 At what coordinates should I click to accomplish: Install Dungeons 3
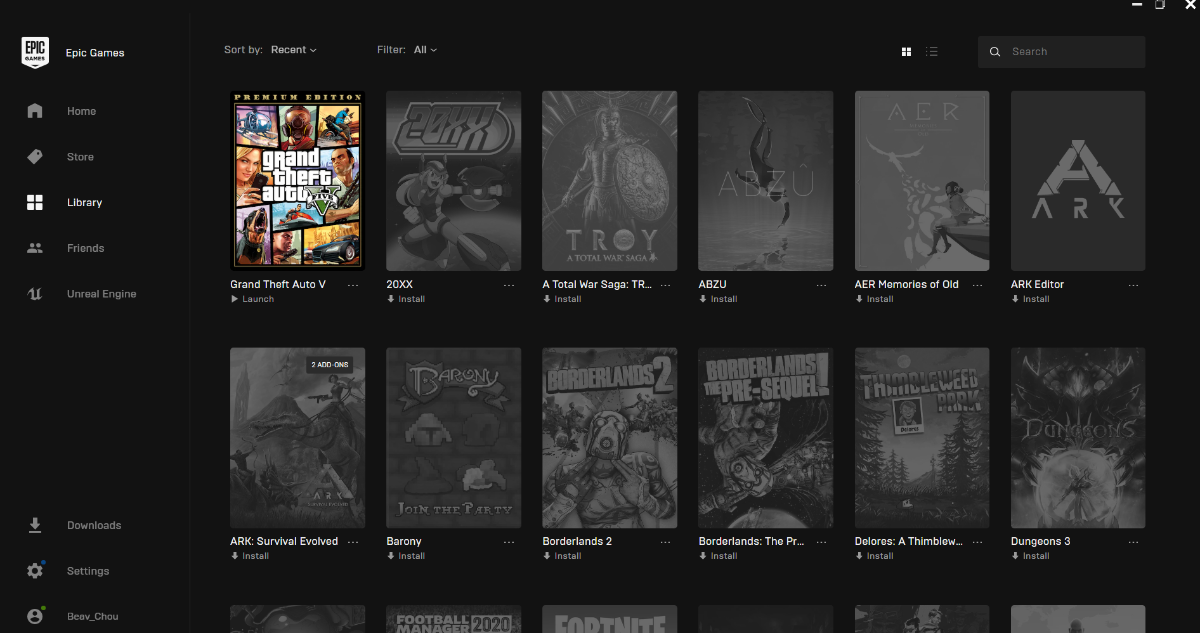[1030, 556]
